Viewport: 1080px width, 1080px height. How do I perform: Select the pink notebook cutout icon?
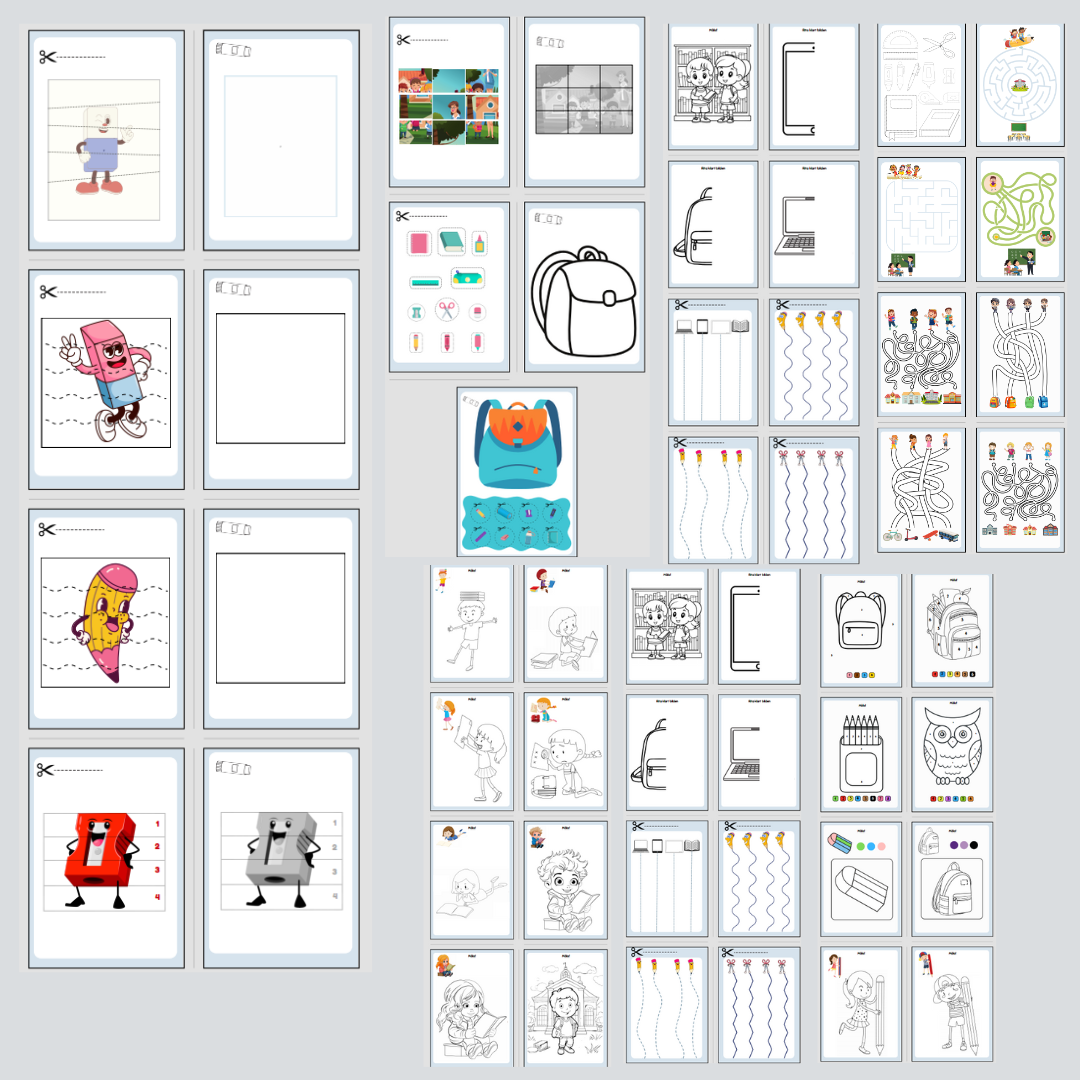pyautogui.click(x=418, y=243)
